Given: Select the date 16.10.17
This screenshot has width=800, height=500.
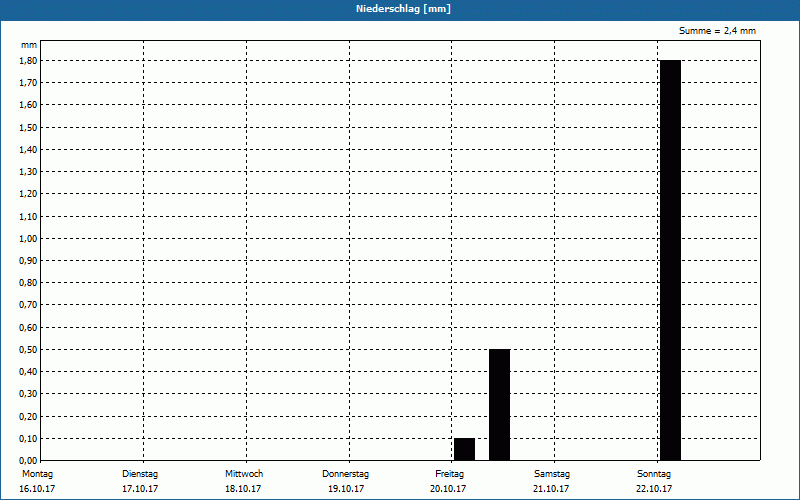Looking at the screenshot, I should pyautogui.click(x=37, y=489).
